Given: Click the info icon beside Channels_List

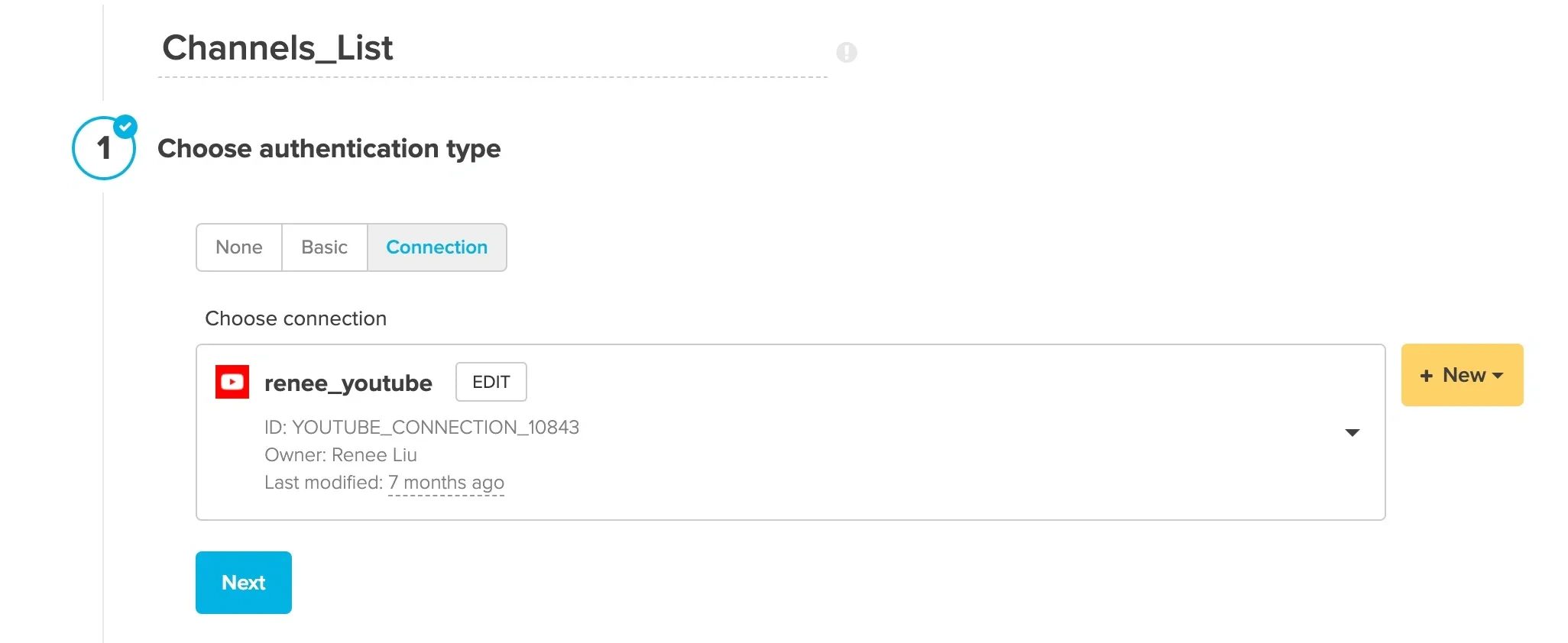Looking at the screenshot, I should point(846,52).
